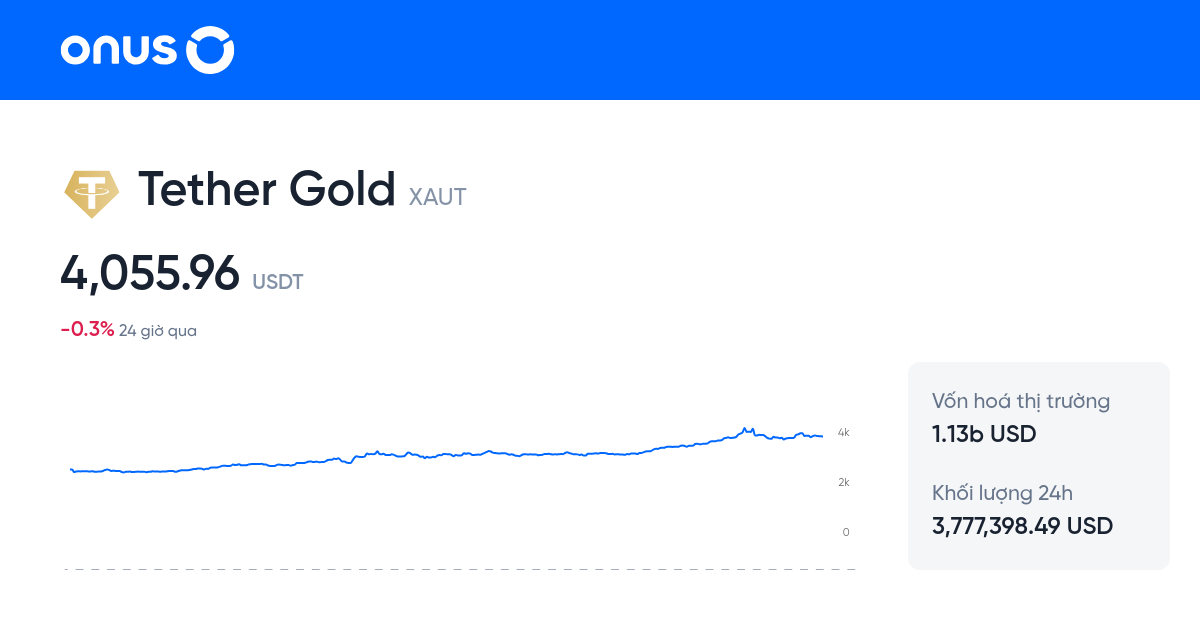1200x630 pixels.
Task: Open the XAUT ticker selector
Action: 436,197
